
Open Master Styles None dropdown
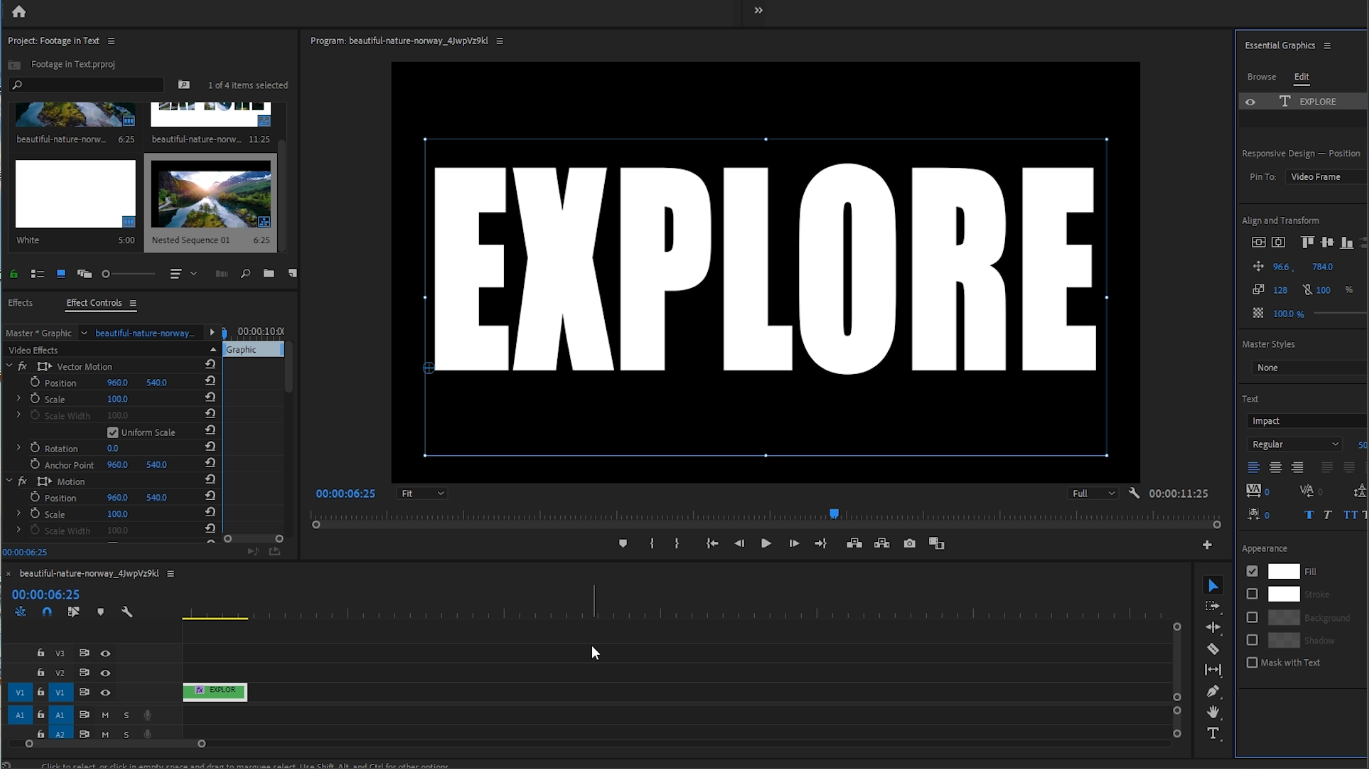(x=1308, y=367)
